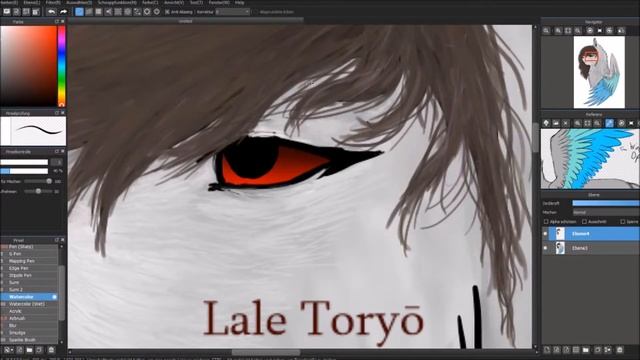Select the Edge Pen brush
Image resolution: width=640 pixels, height=360 pixels.
coord(29,268)
